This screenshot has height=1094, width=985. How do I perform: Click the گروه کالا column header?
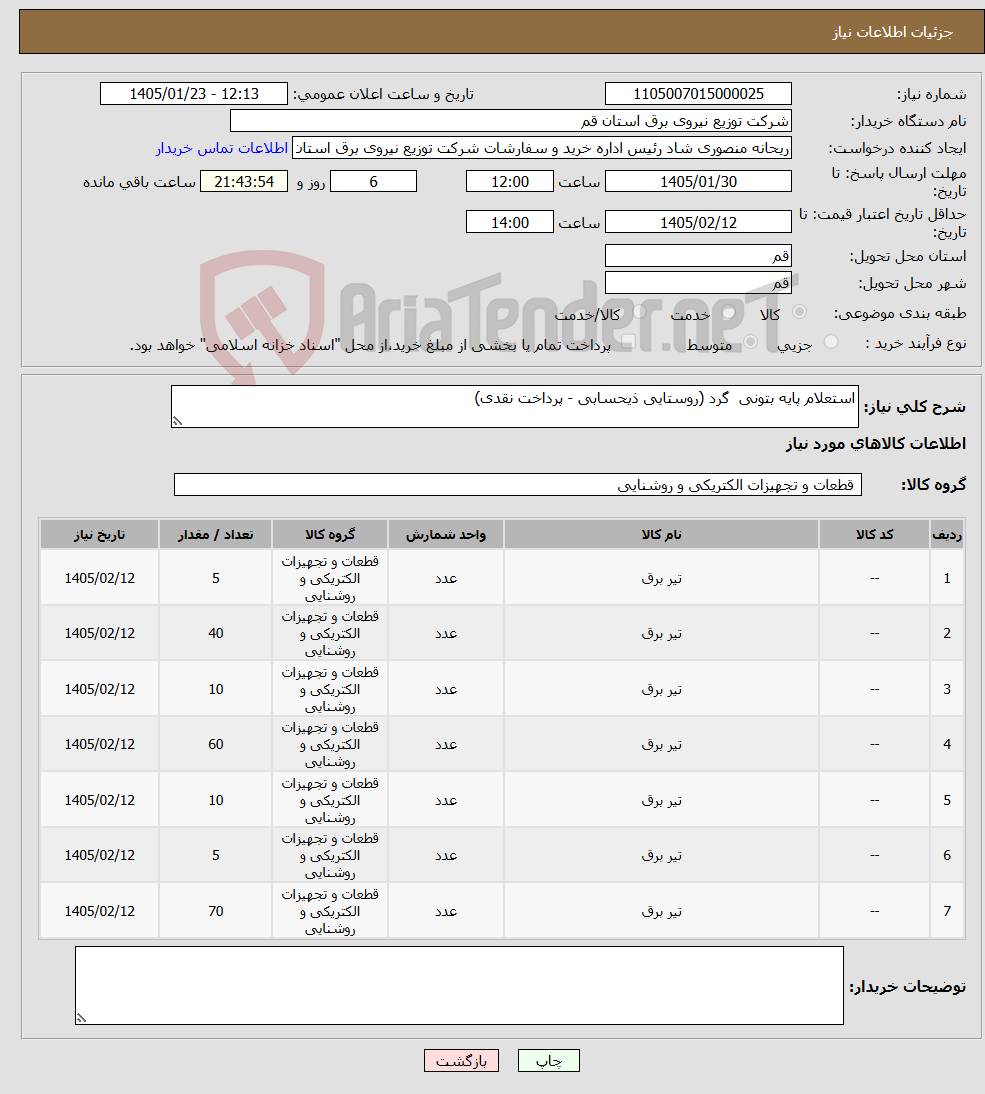pos(330,534)
